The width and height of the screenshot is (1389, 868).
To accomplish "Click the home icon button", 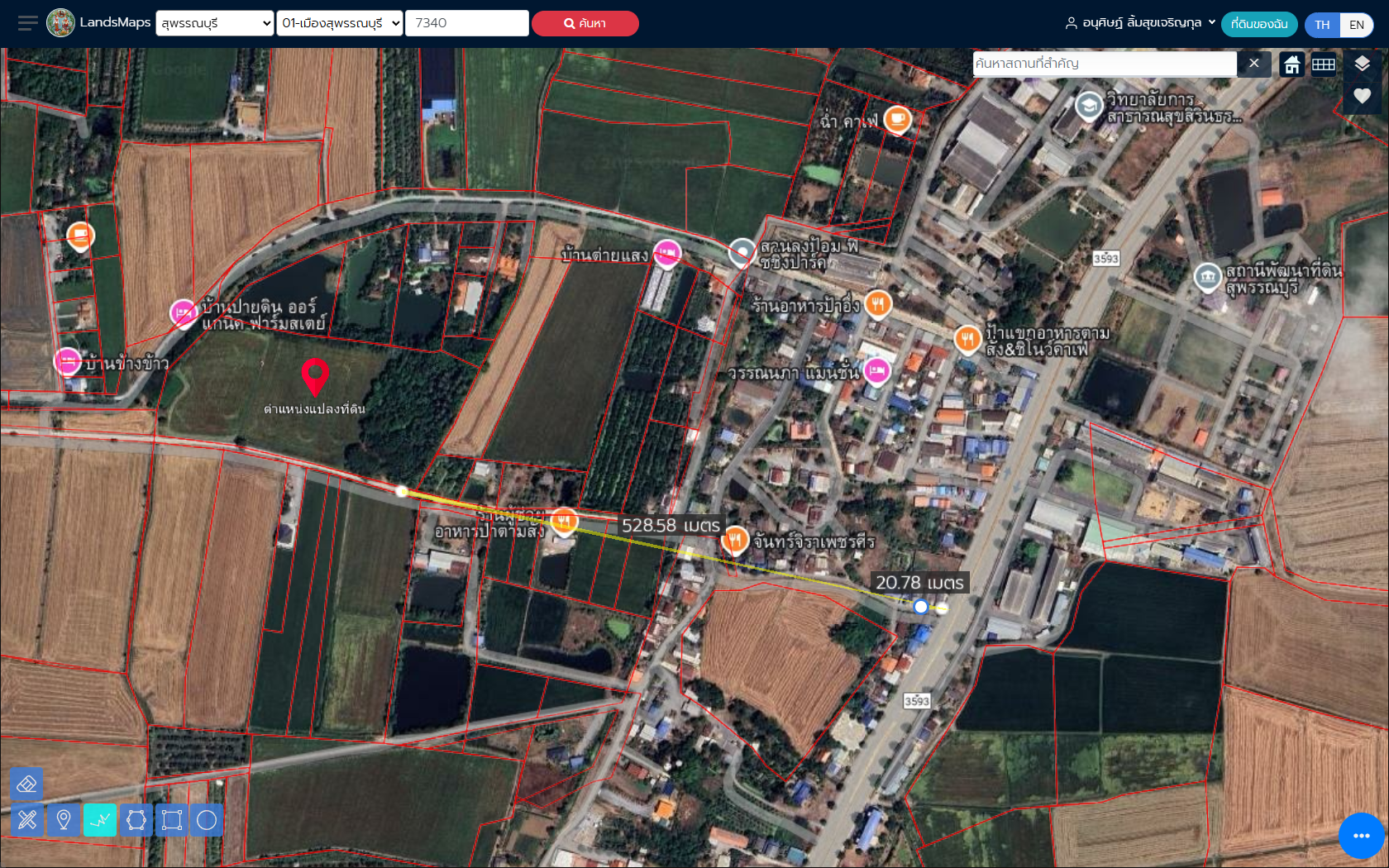I will [1291, 64].
